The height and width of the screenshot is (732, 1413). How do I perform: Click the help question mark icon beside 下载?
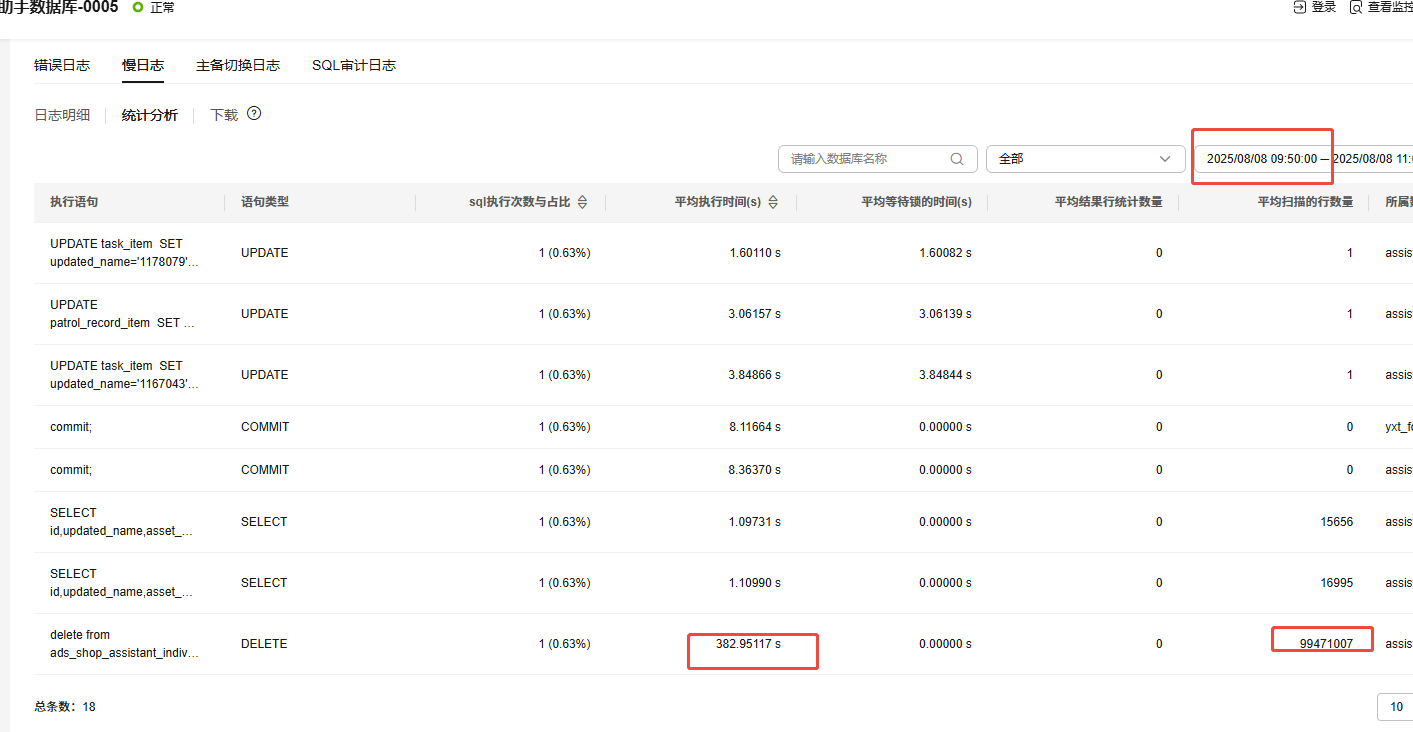(254, 114)
